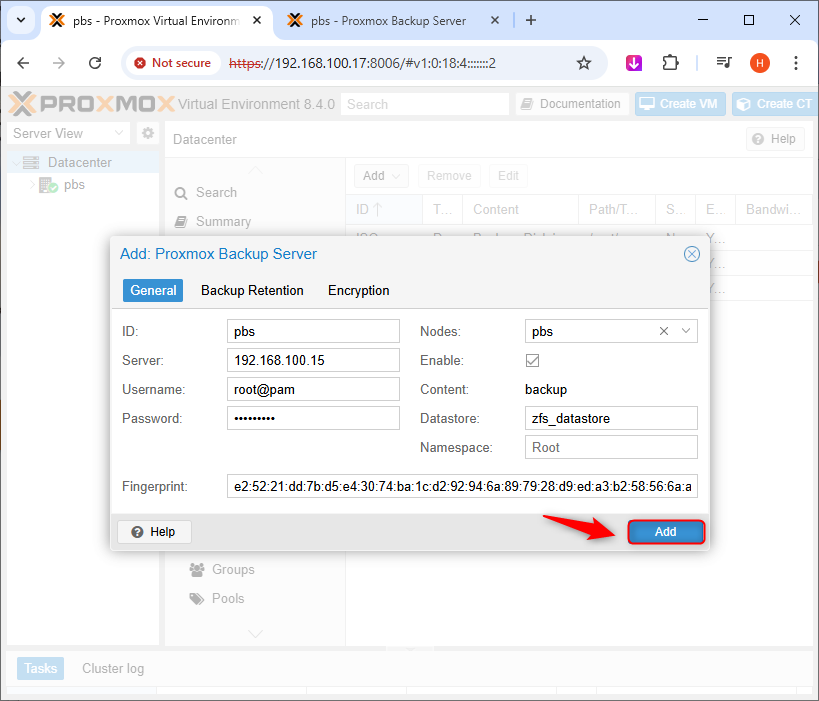The image size is (819, 701).
Task: Open a new browser tab
Action: click(x=531, y=20)
